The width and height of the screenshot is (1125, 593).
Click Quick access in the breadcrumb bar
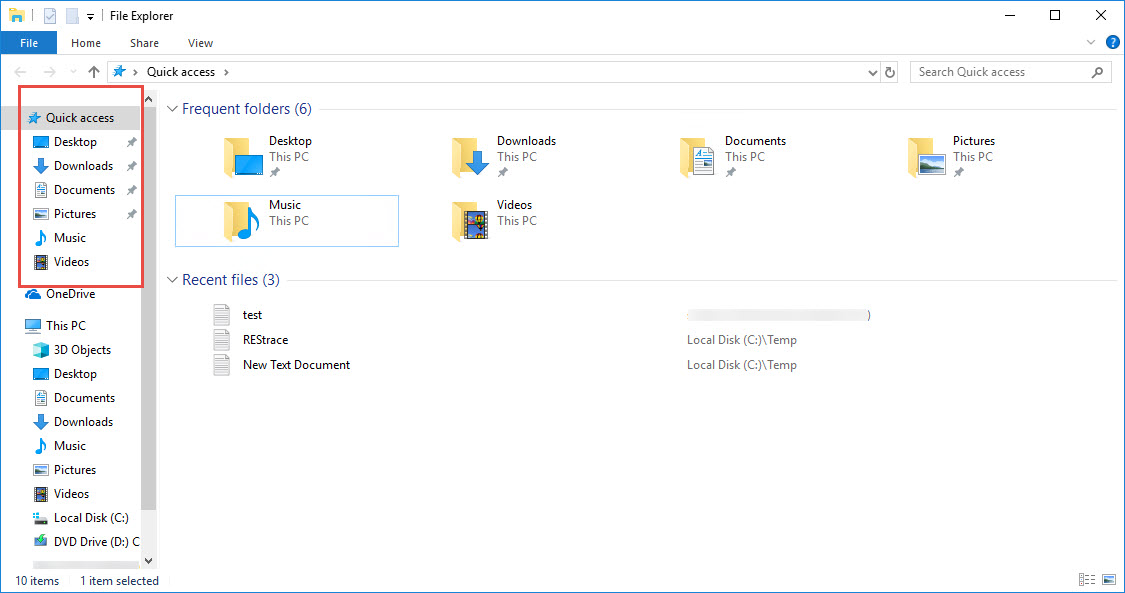click(180, 71)
